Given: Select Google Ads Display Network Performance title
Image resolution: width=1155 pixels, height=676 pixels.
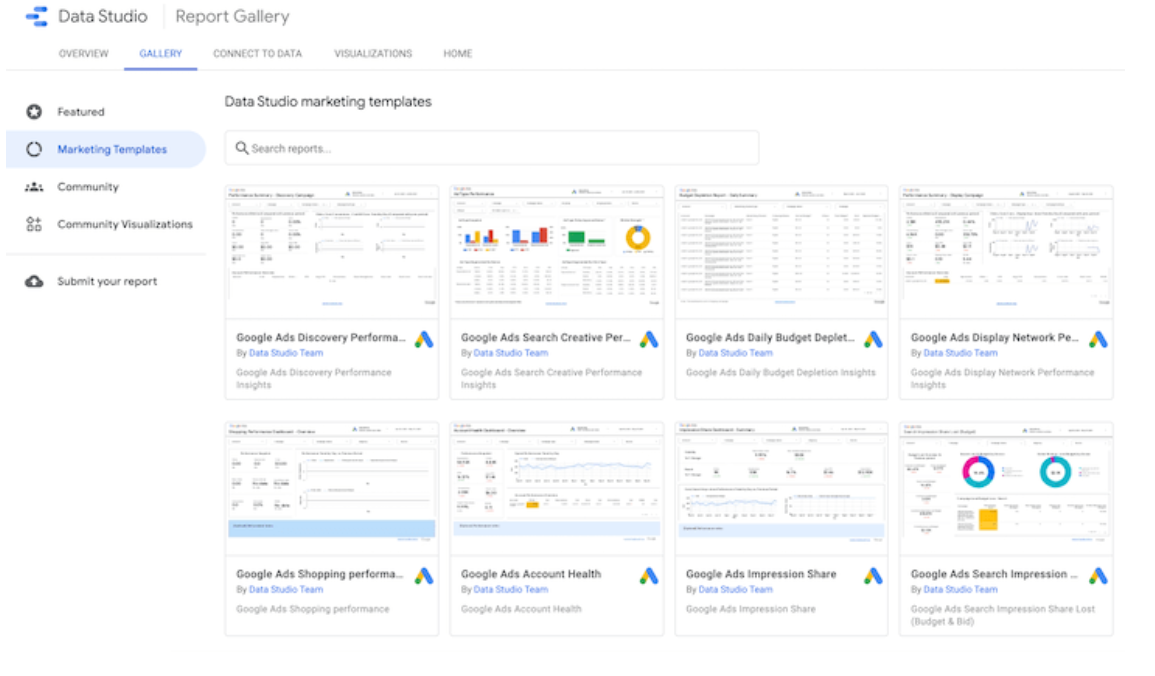Looking at the screenshot, I should coord(994,338).
